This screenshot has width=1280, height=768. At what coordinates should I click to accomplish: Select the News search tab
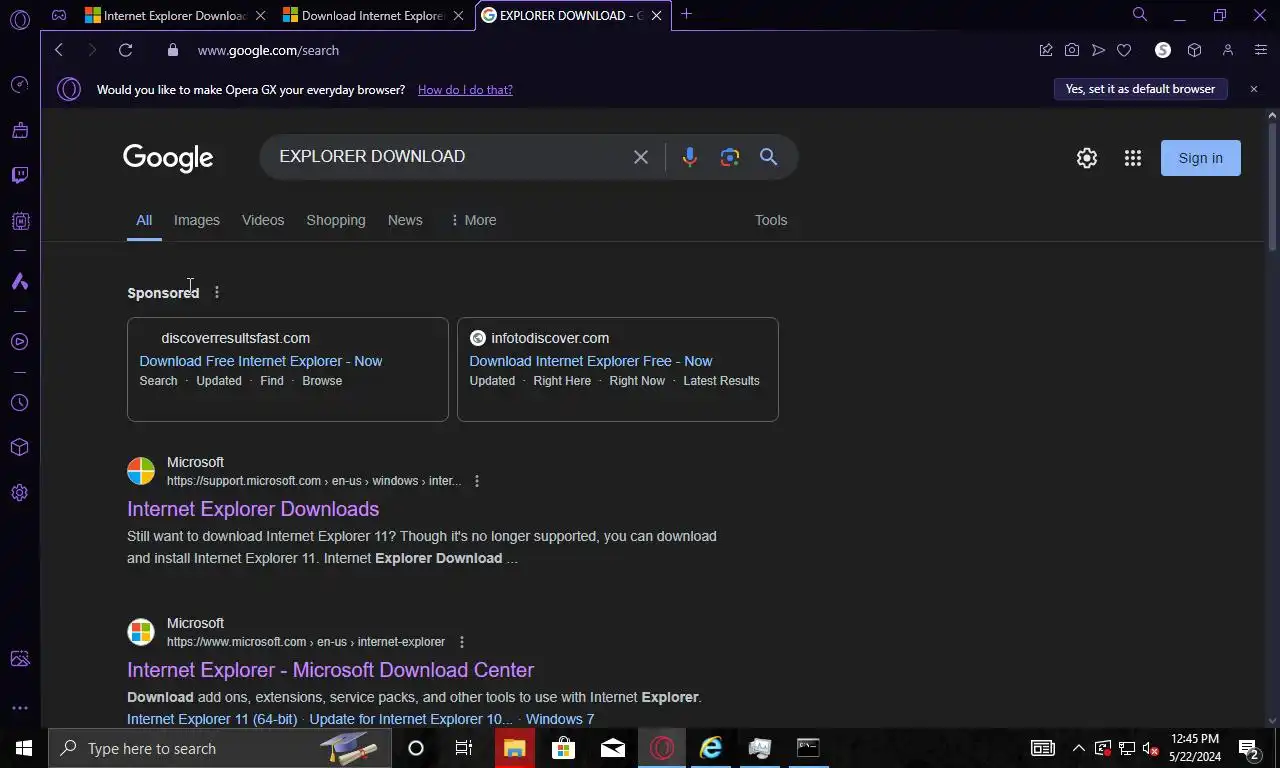[x=405, y=220]
